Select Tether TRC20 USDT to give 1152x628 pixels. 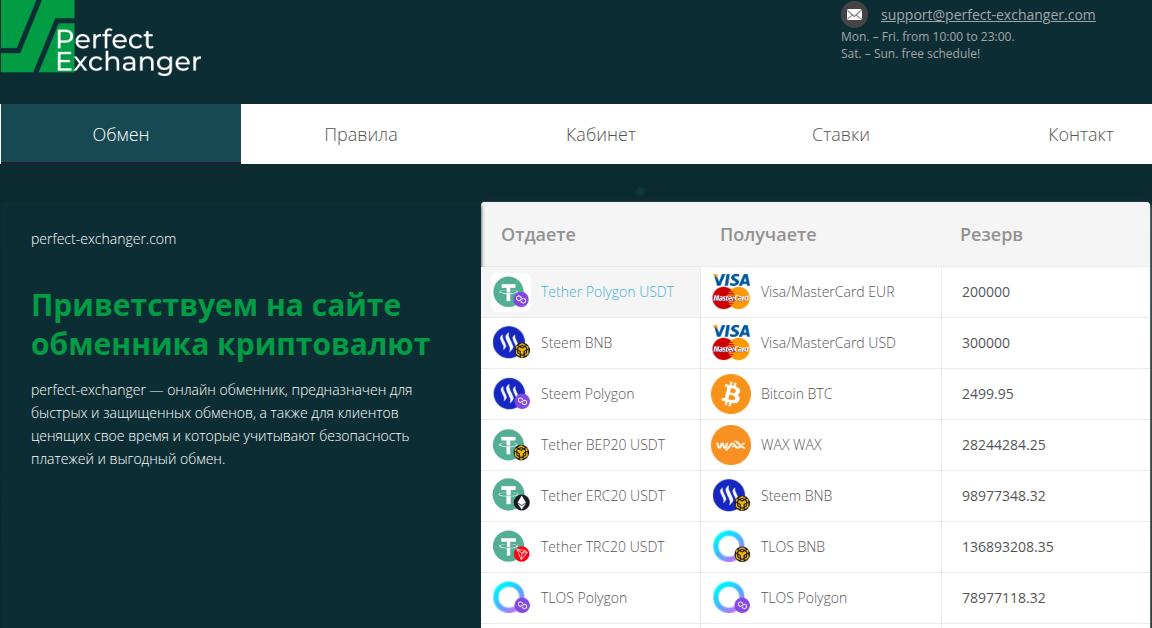point(602,546)
